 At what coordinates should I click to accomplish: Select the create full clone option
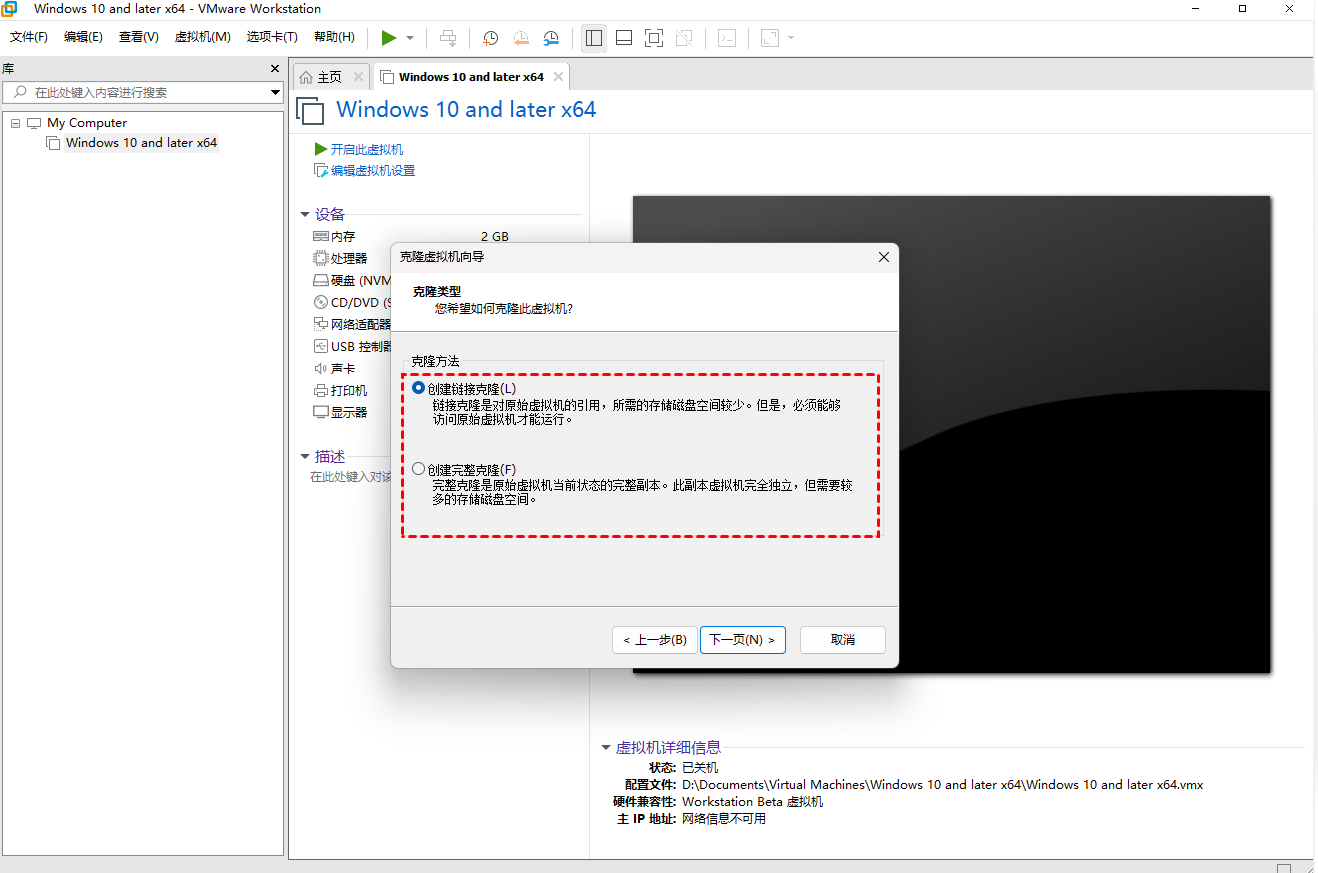click(418, 469)
